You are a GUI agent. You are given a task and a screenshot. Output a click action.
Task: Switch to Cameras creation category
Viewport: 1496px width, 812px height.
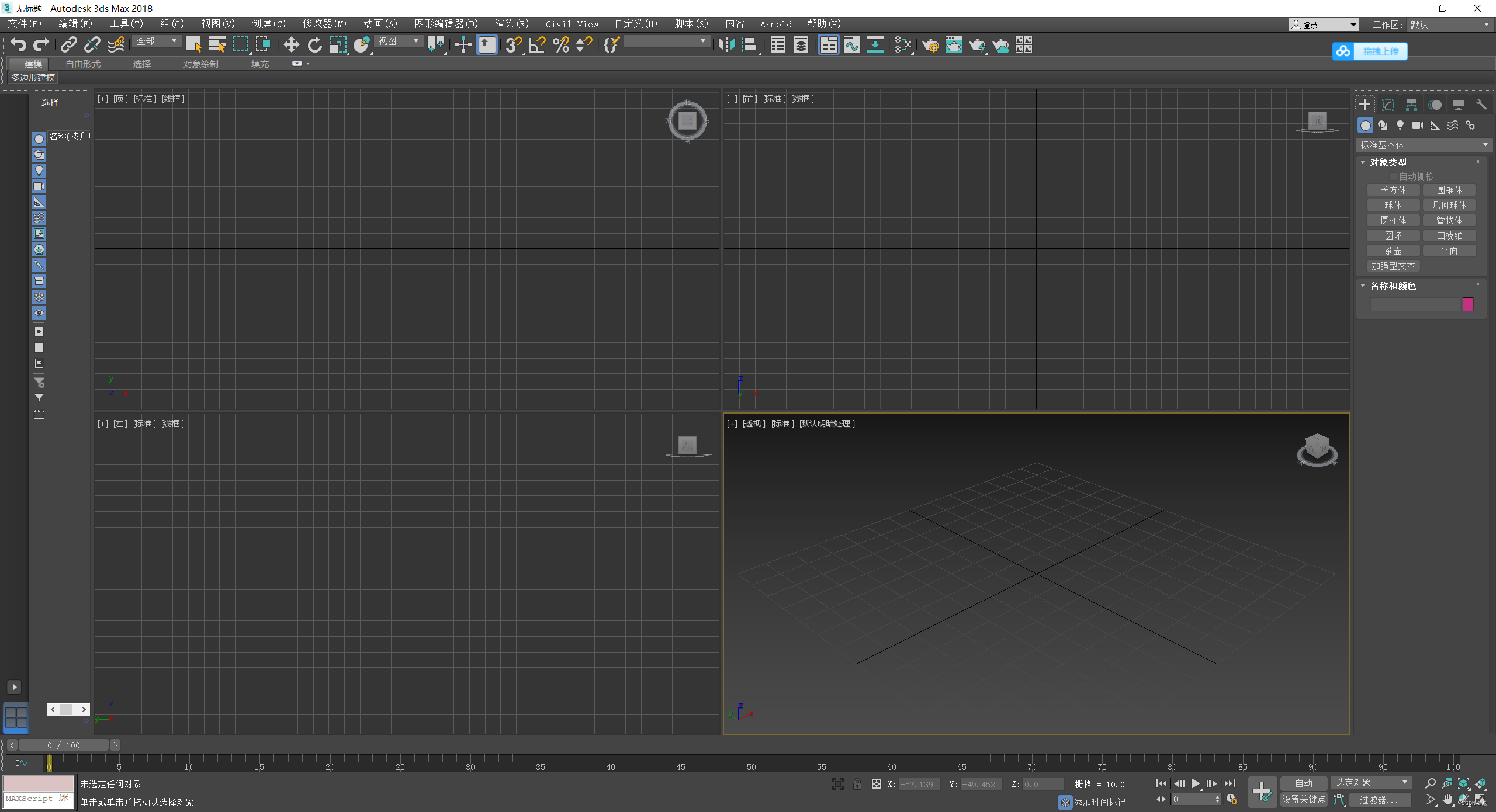pyautogui.click(x=1417, y=125)
